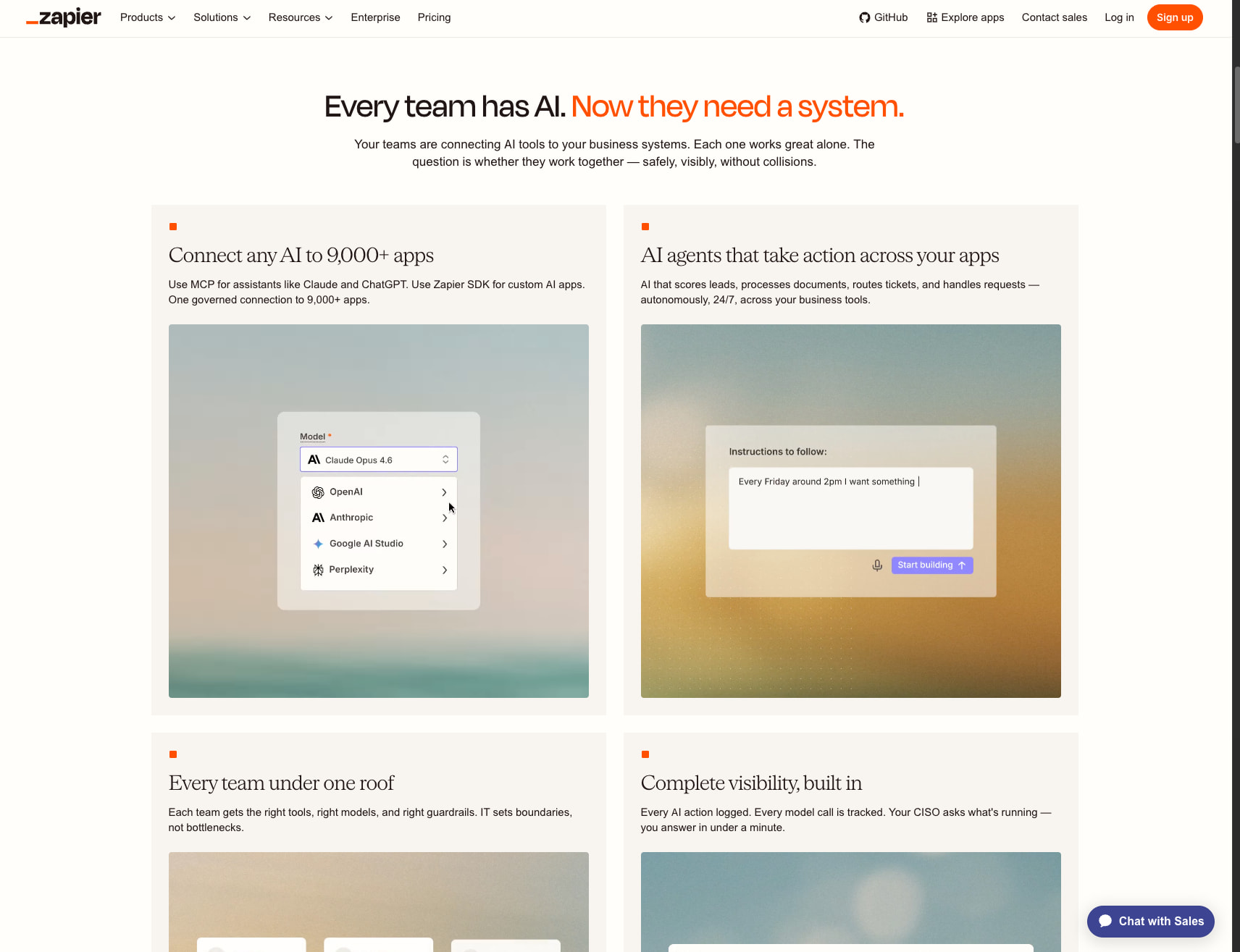Click the Explore apps grid icon

point(931,17)
